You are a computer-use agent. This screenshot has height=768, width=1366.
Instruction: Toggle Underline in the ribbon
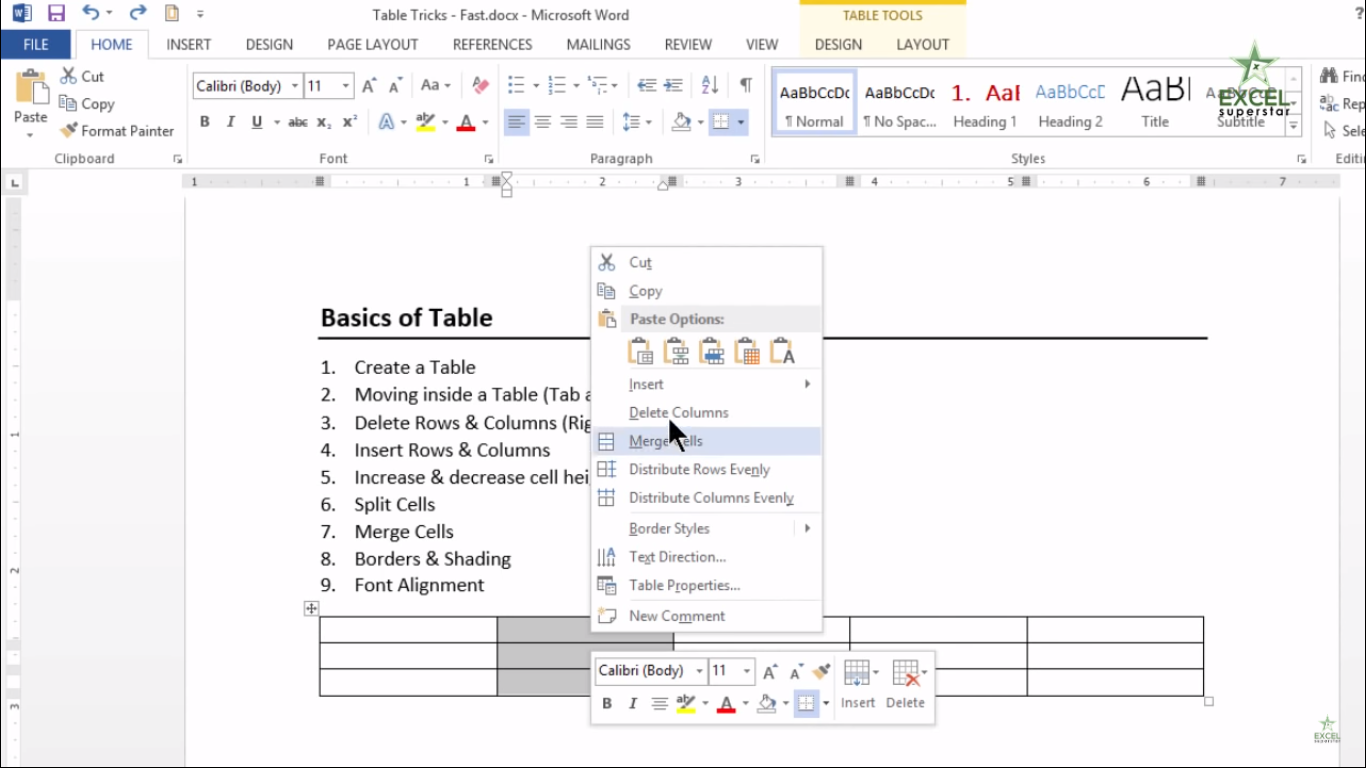click(257, 122)
